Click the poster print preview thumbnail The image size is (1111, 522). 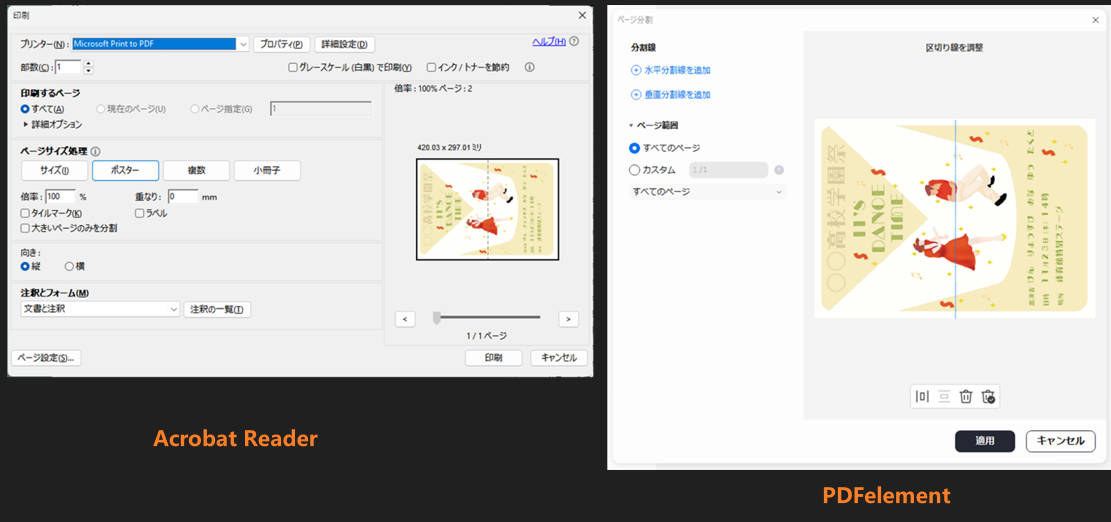487,209
